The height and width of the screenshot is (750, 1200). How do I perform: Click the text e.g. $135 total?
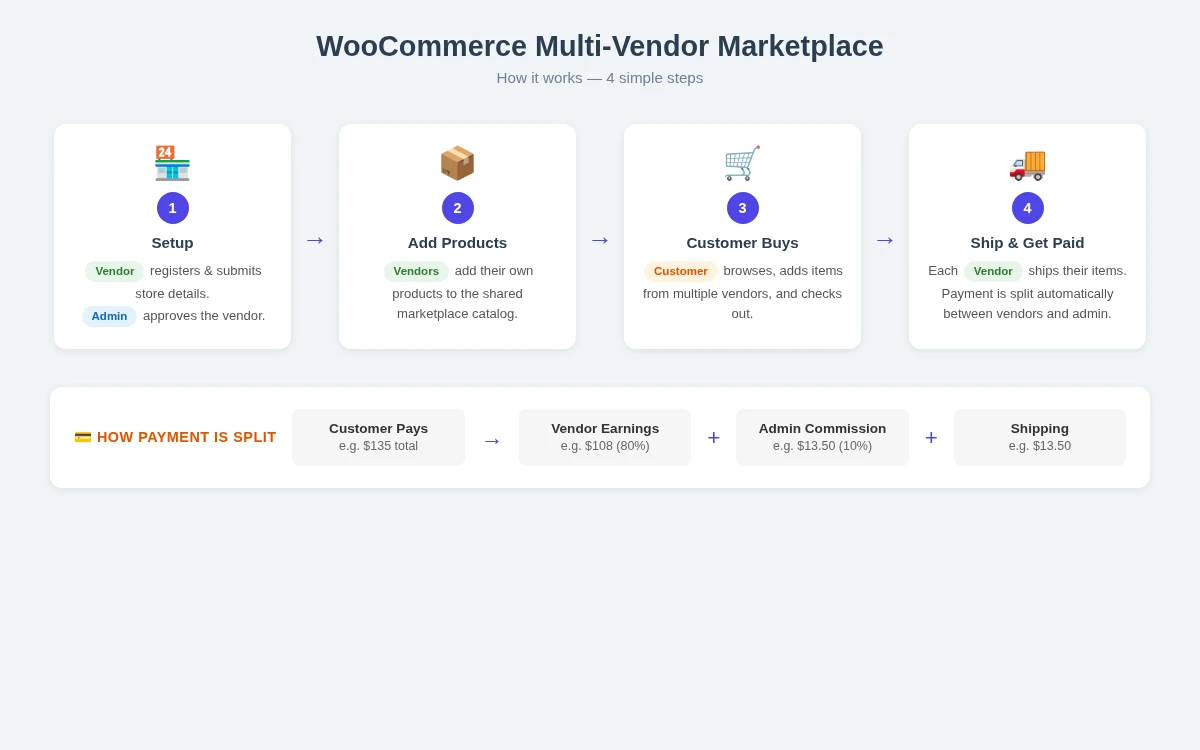click(x=378, y=446)
